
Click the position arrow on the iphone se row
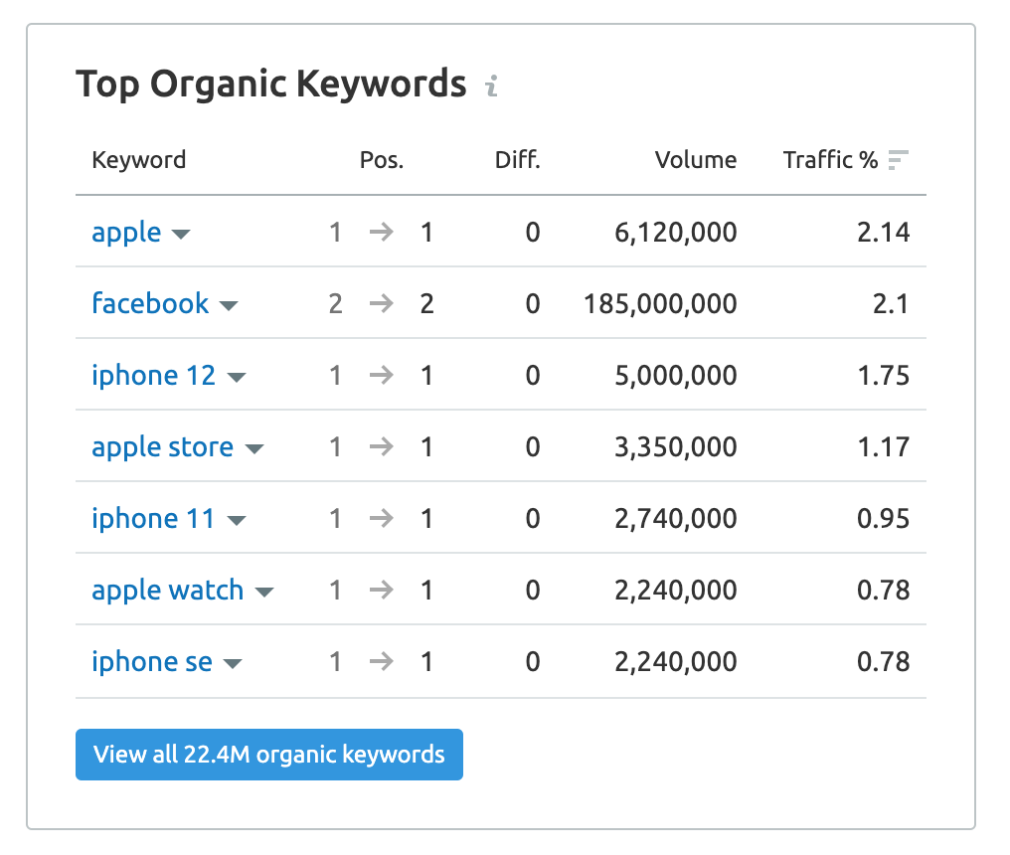pos(381,661)
